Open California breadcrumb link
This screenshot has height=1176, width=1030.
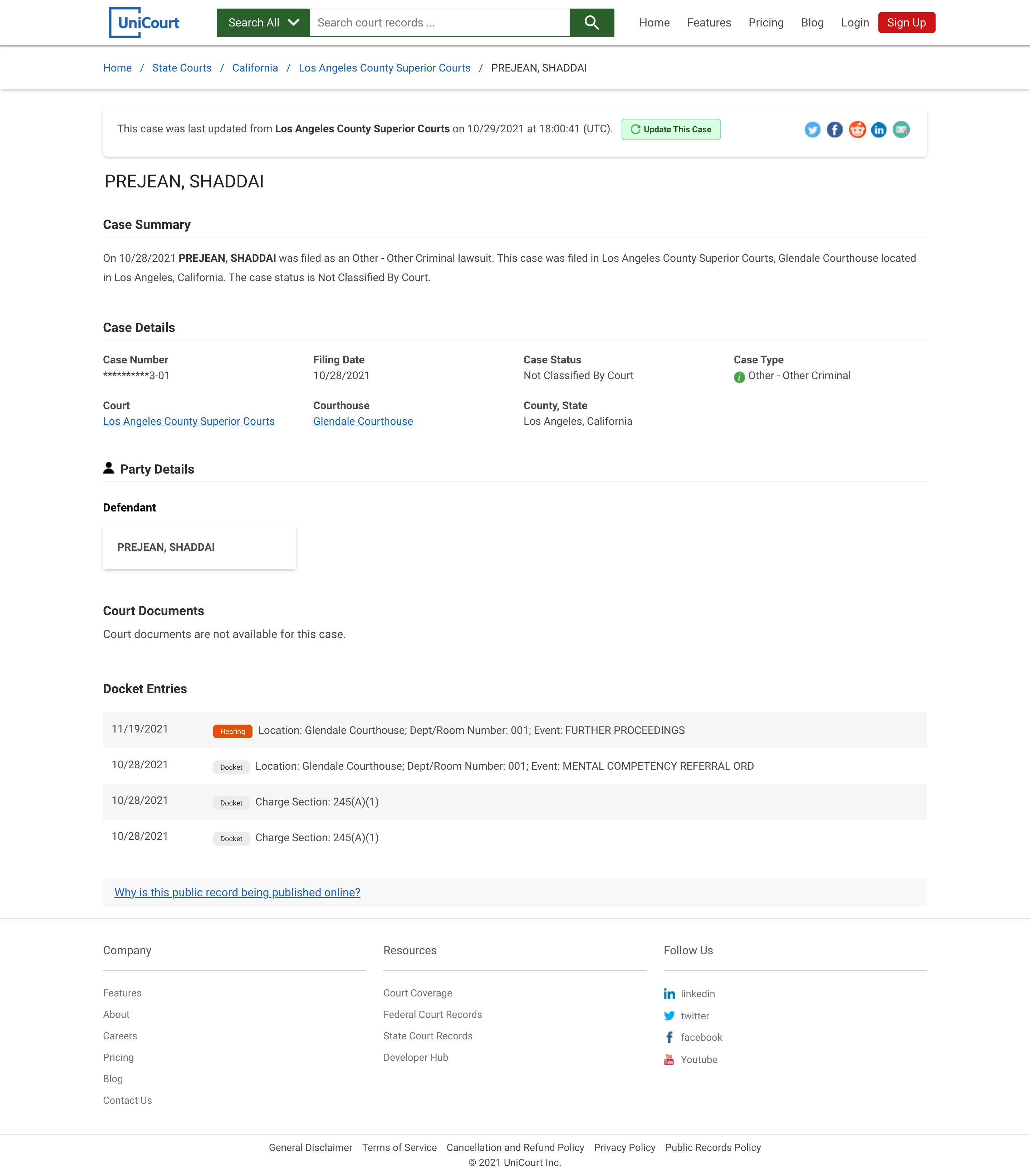(x=255, y=68)
